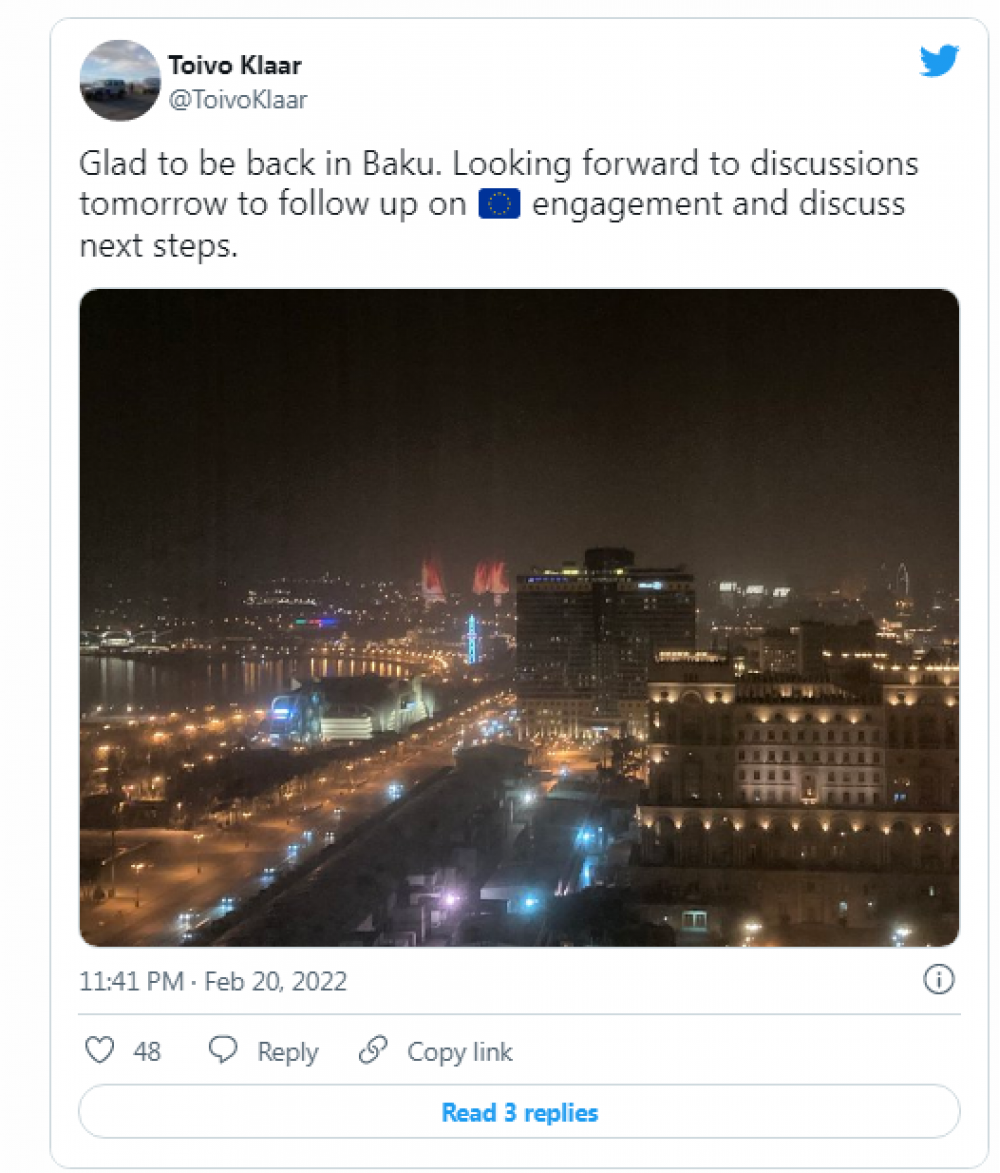The image size is (1000, 1173).
Task: Click the Twitter bird logo
Action: pos(939,62)
